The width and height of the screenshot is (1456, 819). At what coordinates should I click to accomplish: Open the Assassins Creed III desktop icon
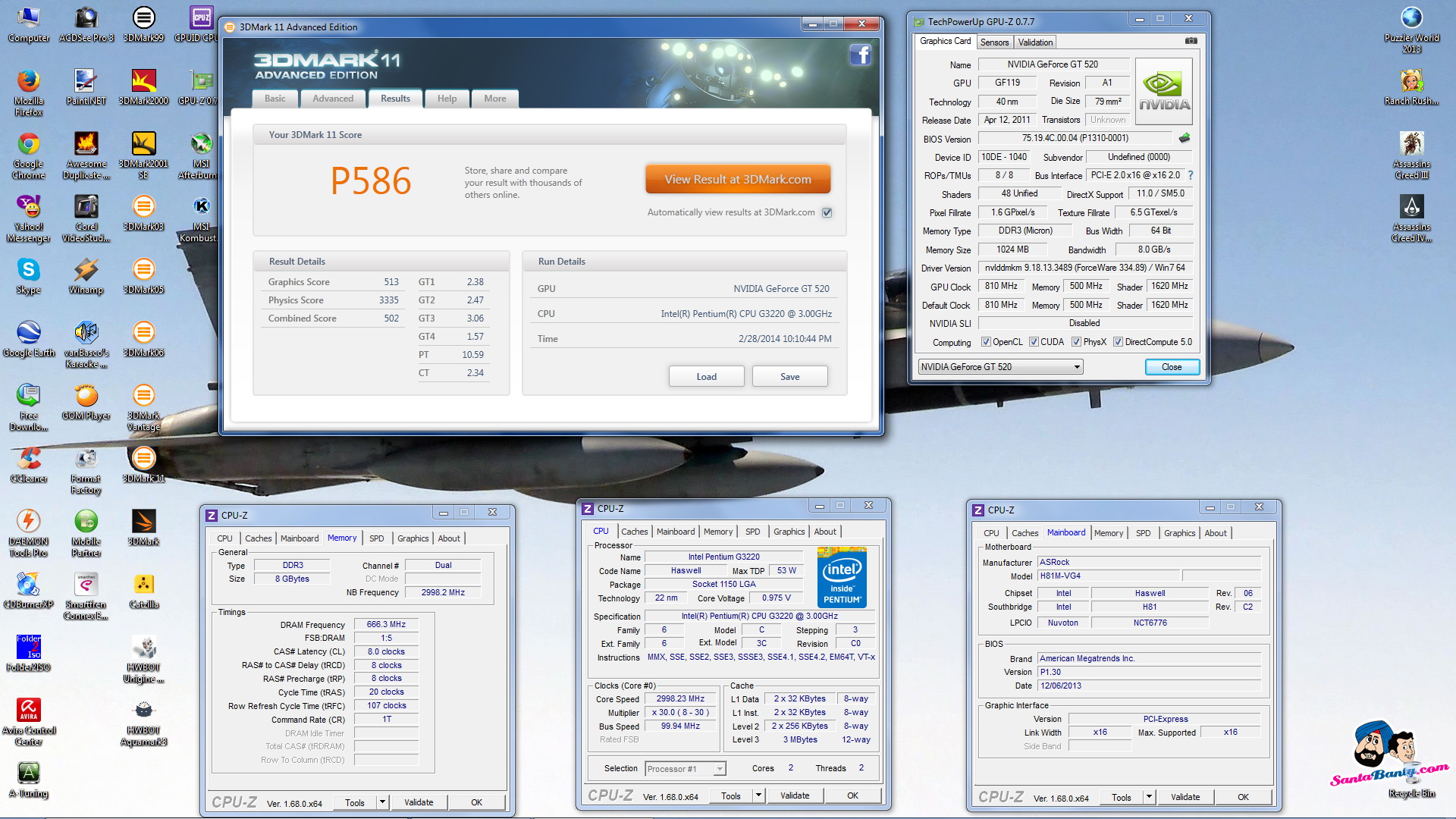click(x=1411, y=155)
